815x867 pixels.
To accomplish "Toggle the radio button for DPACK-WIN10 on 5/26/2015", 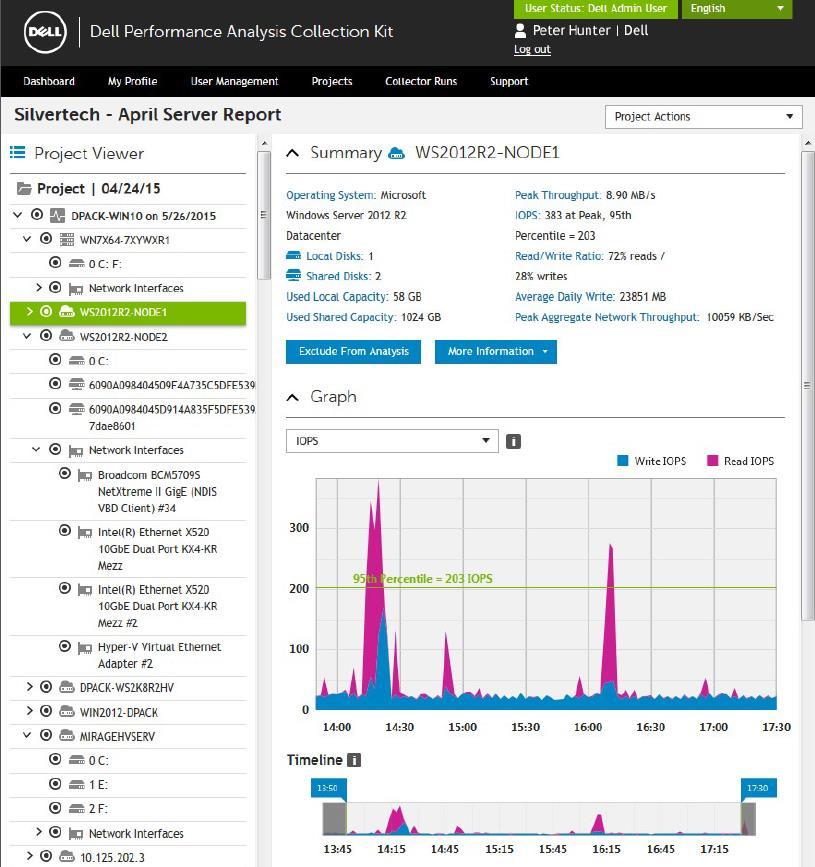I will [x=37, y=214].
